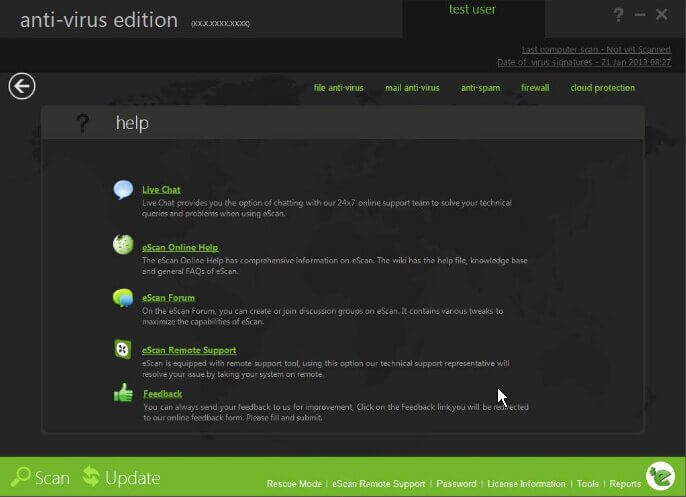The width and height of the screenshot is (686, 497).
Task: Open eScan Remote Support link in help list
Action: coord(189,350)
